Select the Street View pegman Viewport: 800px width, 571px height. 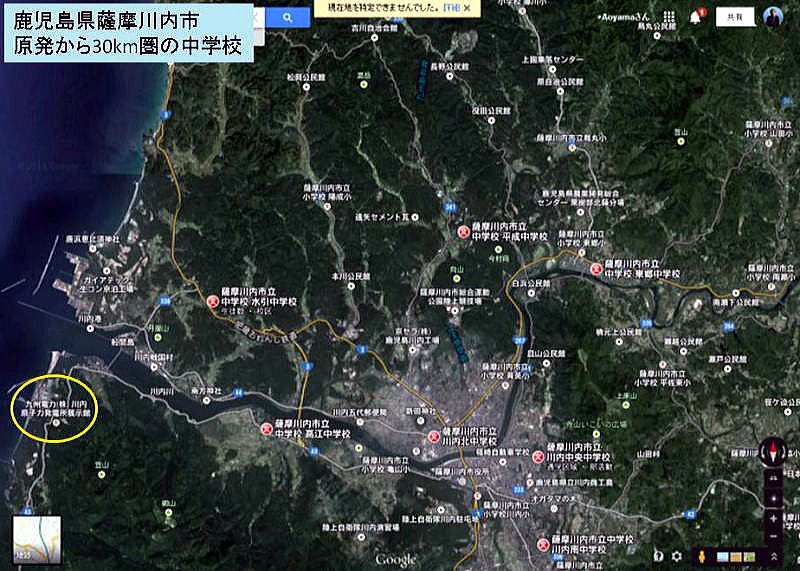click(x=701, y=556)
